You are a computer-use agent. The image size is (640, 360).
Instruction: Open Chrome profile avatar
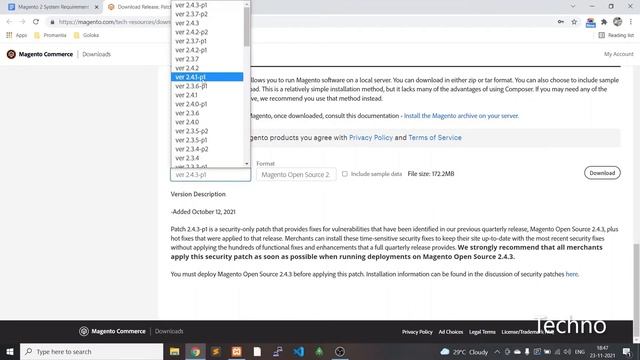[x=618, y=22]
